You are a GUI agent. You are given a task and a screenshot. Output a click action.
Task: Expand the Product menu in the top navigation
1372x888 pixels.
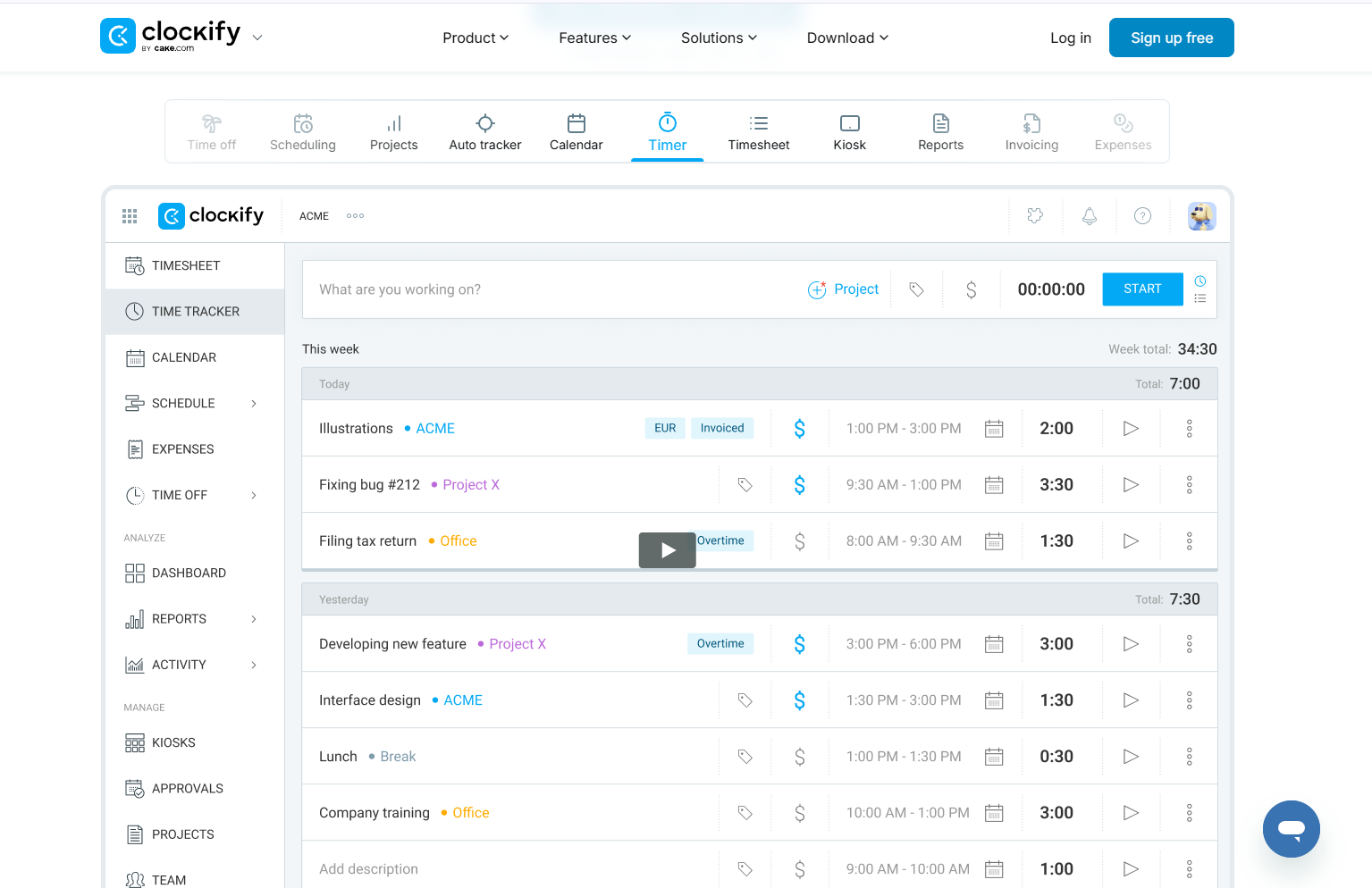pos(476,38)
